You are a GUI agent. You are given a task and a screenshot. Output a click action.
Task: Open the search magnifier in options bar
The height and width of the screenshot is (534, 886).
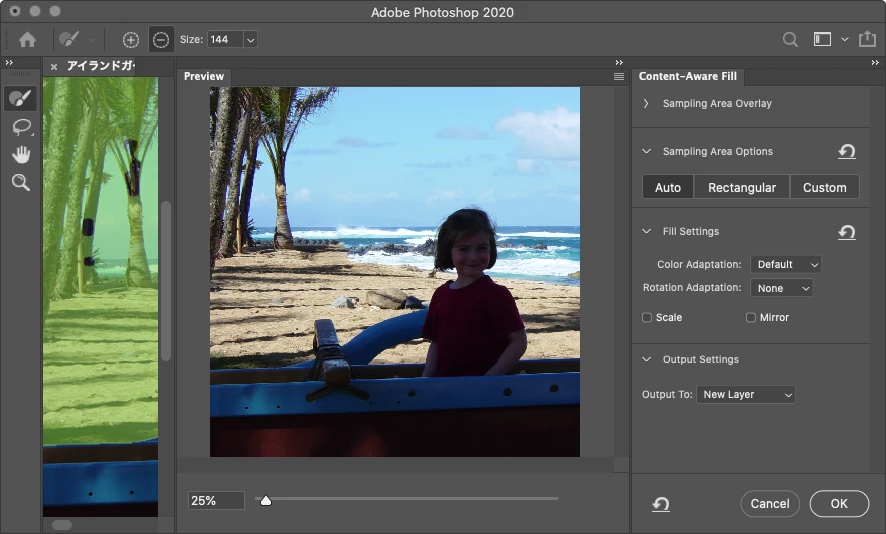[x=790, y=40]
